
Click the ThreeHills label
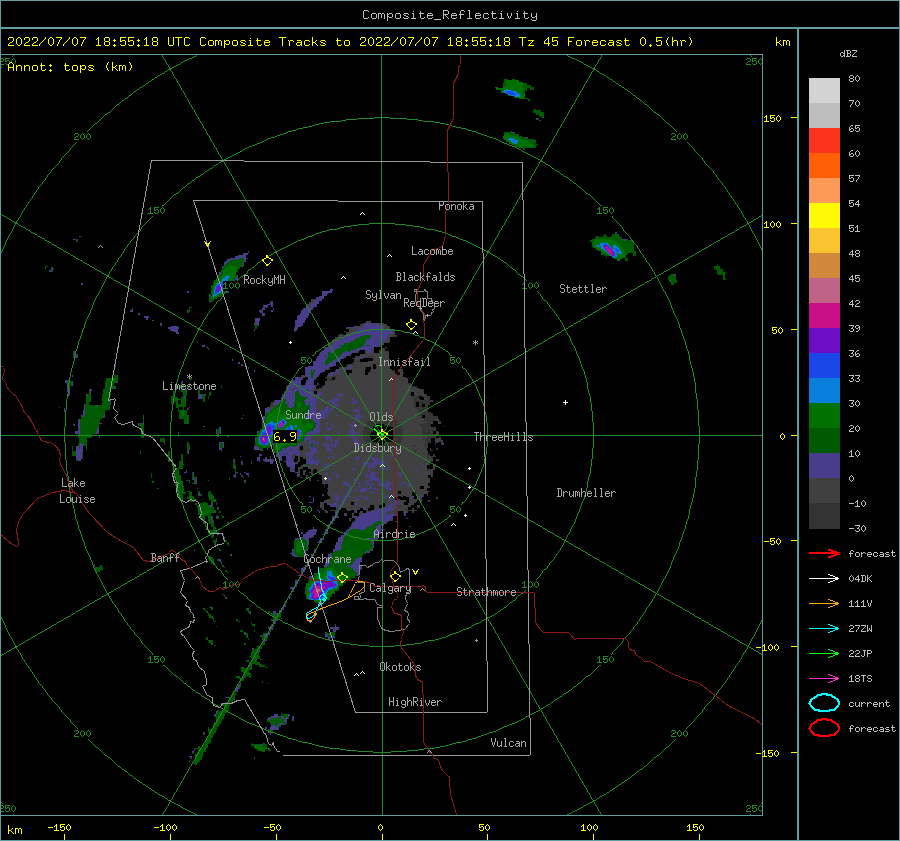click(x=503, y=437)
